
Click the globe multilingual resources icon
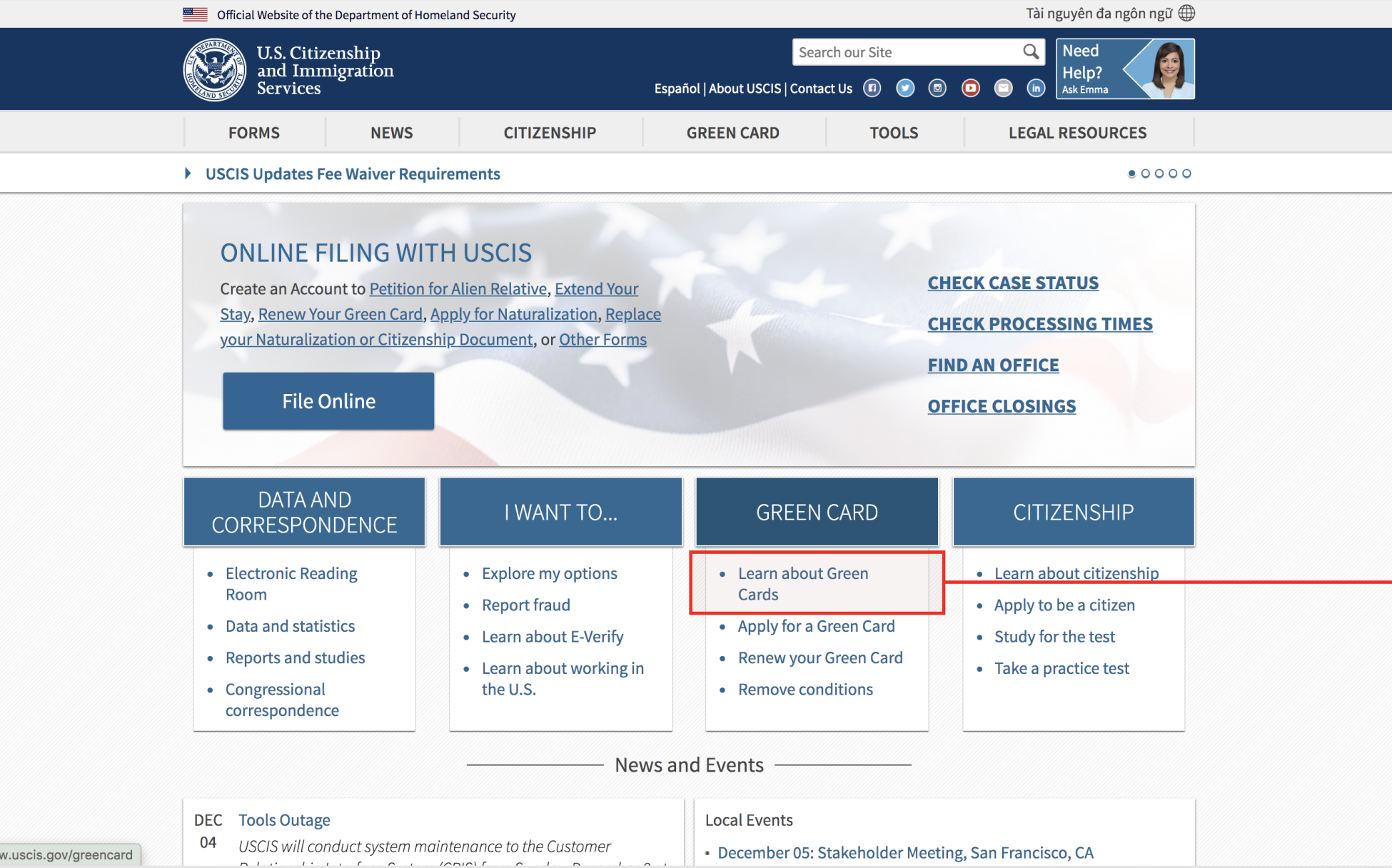[x=1186, y=13]
